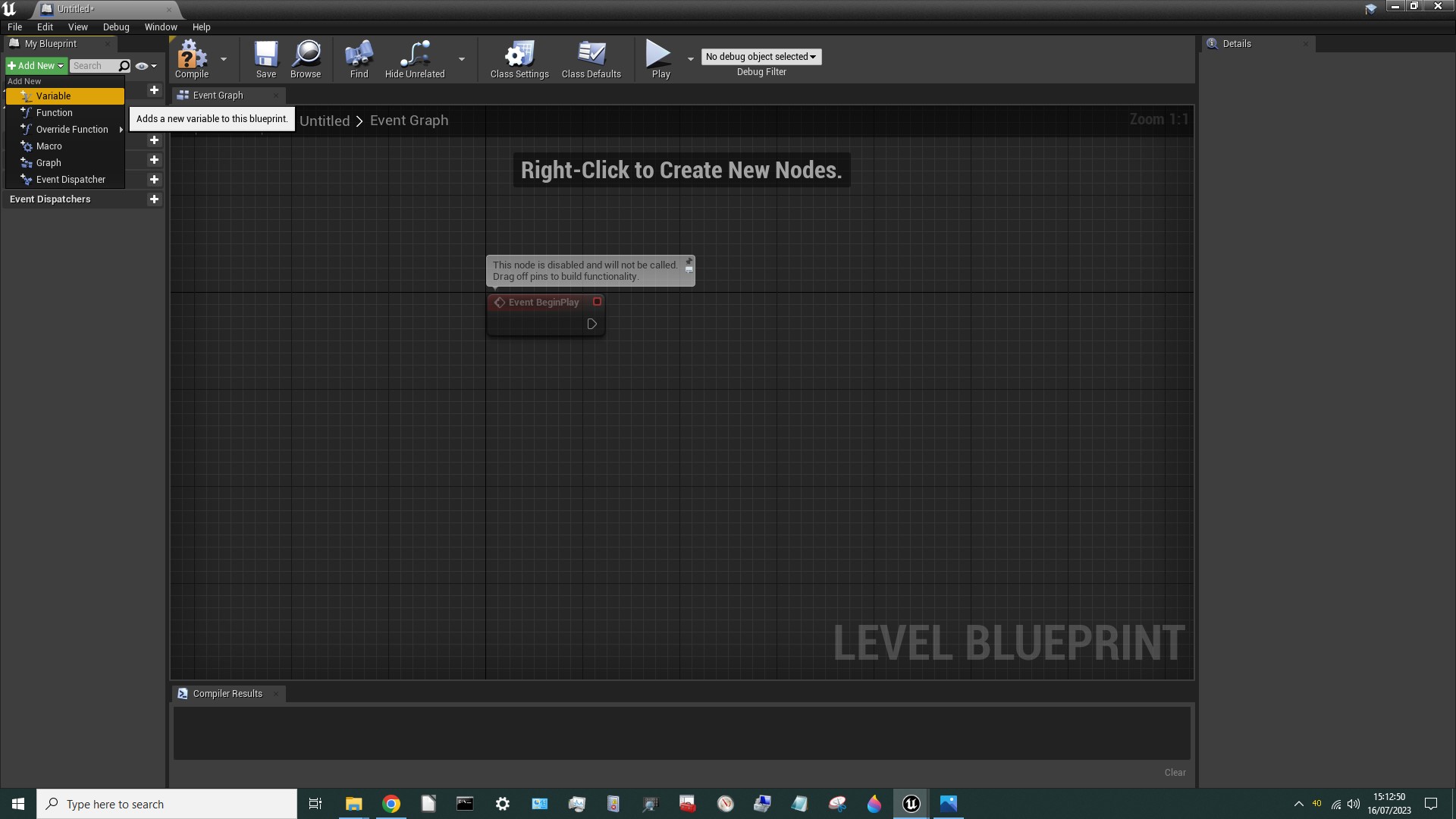Open debug object selector dropdown

pyautogui.click(x=761, y=57)
